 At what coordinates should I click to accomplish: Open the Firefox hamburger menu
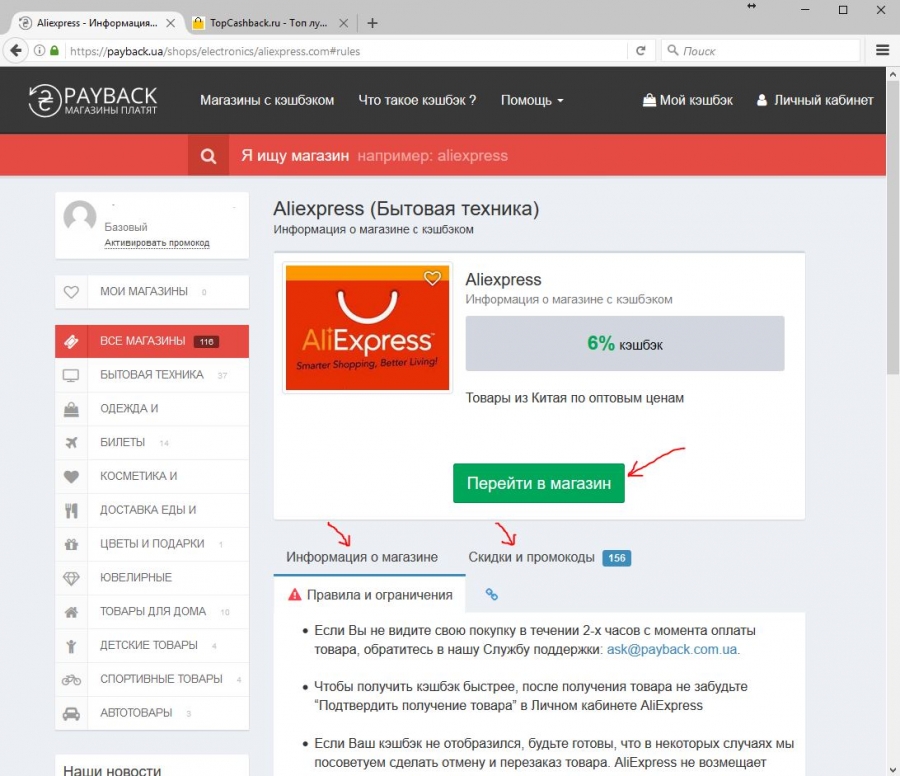click(882, 51)
